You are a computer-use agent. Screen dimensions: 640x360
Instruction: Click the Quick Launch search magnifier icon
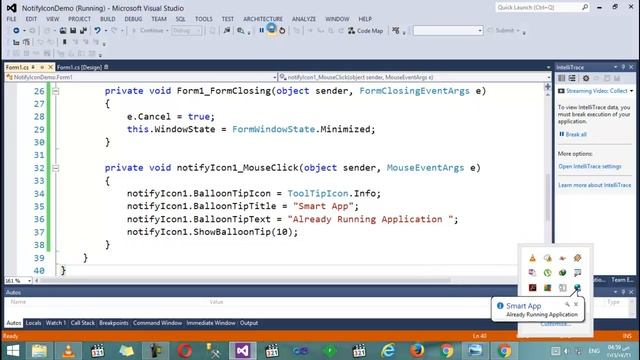(x=585, y=7)
